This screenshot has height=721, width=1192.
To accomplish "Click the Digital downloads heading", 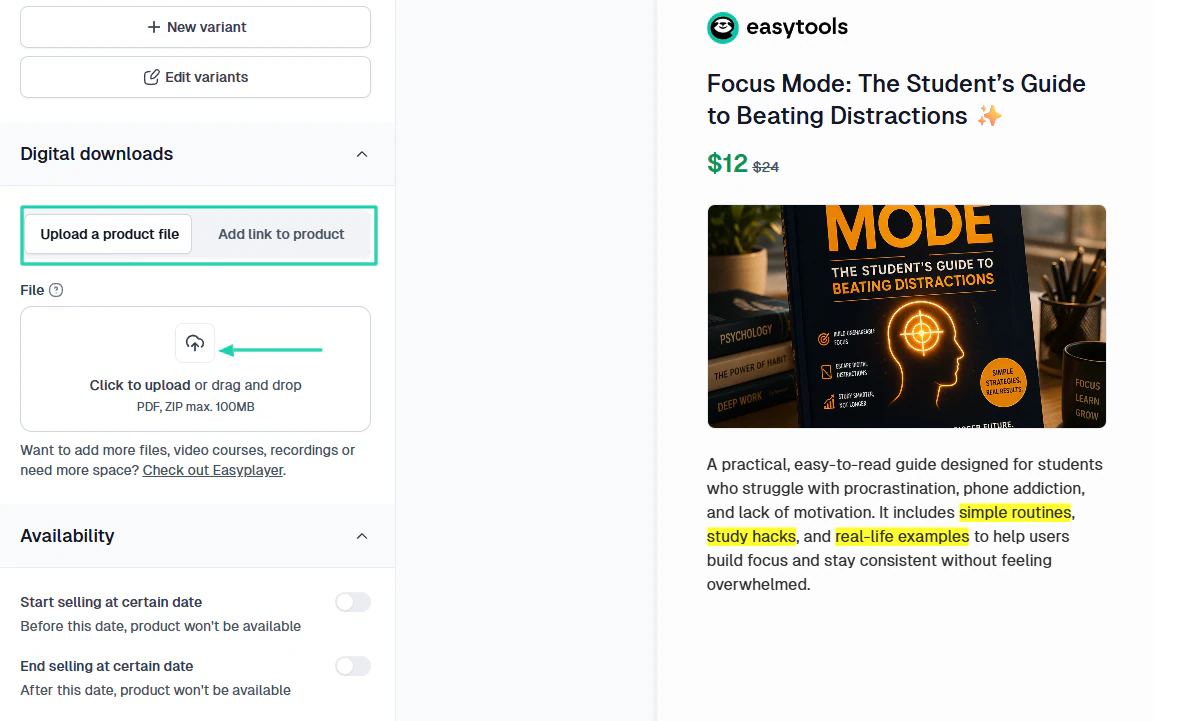I will click(97, 154).
